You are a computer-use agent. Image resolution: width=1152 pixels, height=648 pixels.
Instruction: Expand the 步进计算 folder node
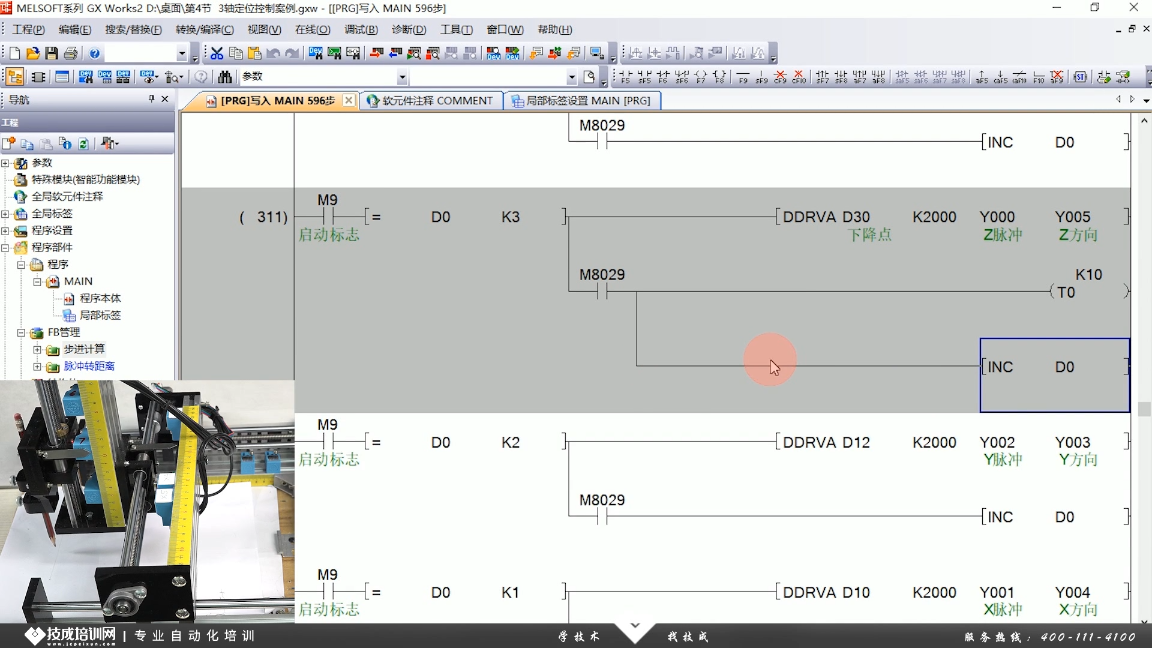(37, 350)
